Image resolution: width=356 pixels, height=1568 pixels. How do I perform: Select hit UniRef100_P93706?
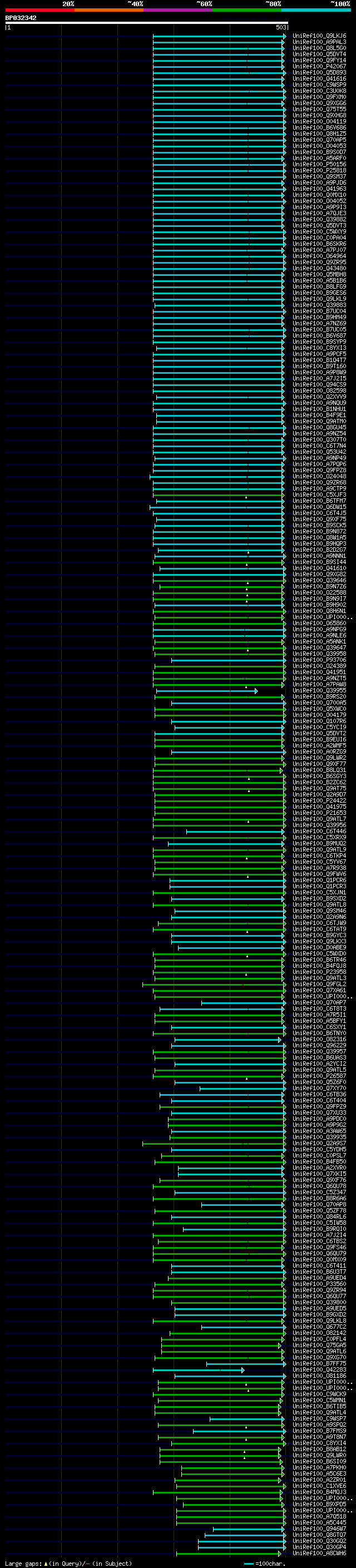click(x=319, y=660)
